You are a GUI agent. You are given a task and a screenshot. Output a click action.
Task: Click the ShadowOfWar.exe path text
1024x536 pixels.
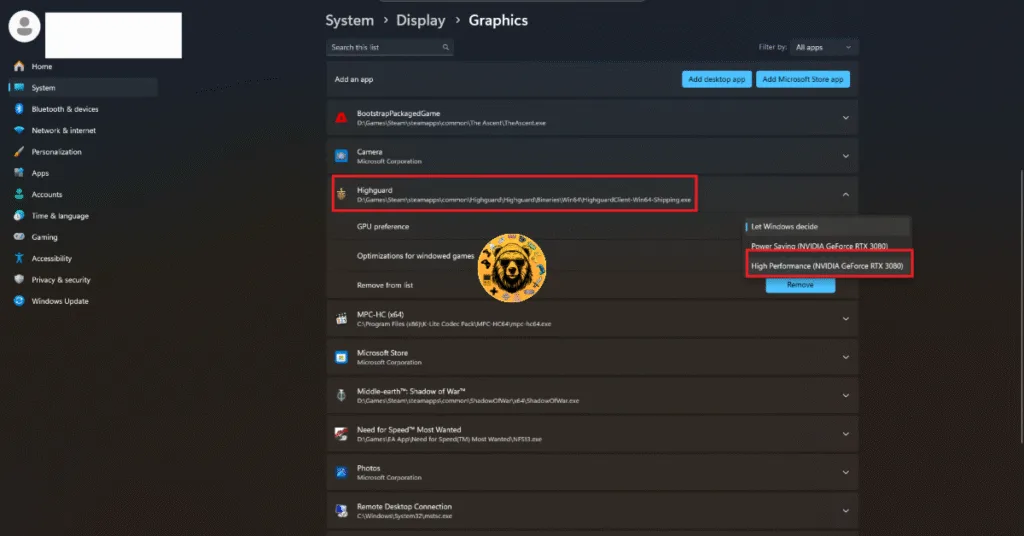pos(468,401)
